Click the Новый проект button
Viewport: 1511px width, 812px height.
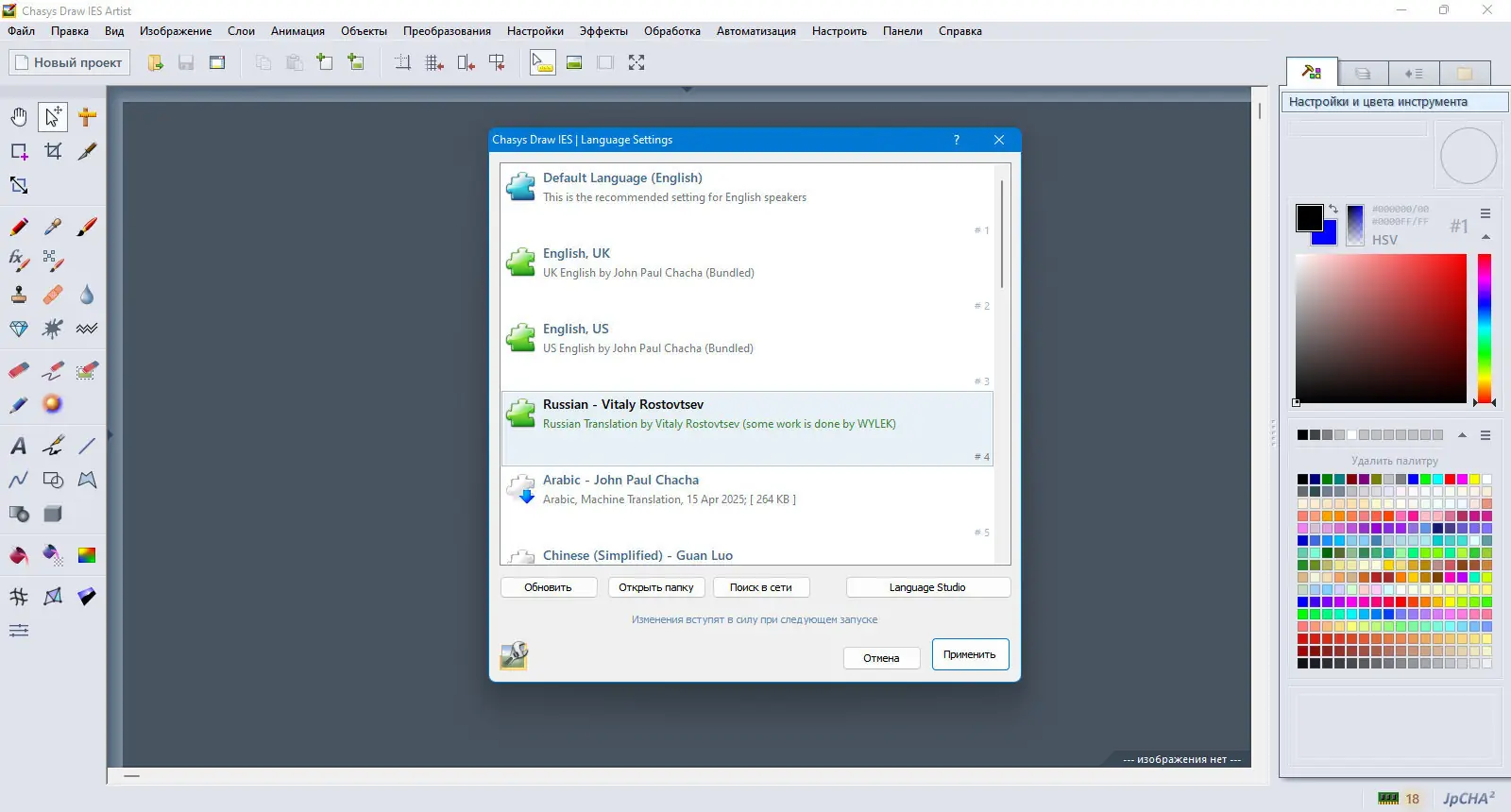[x=68, y=62]
